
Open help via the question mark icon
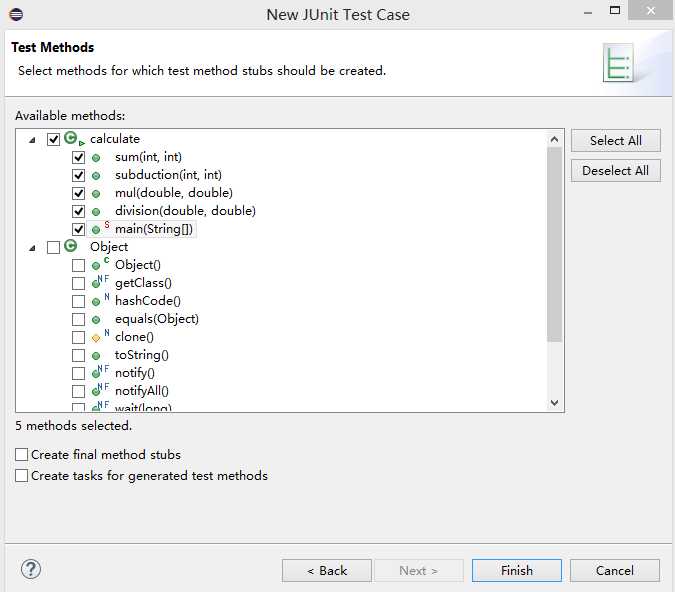tap(31, 569)
